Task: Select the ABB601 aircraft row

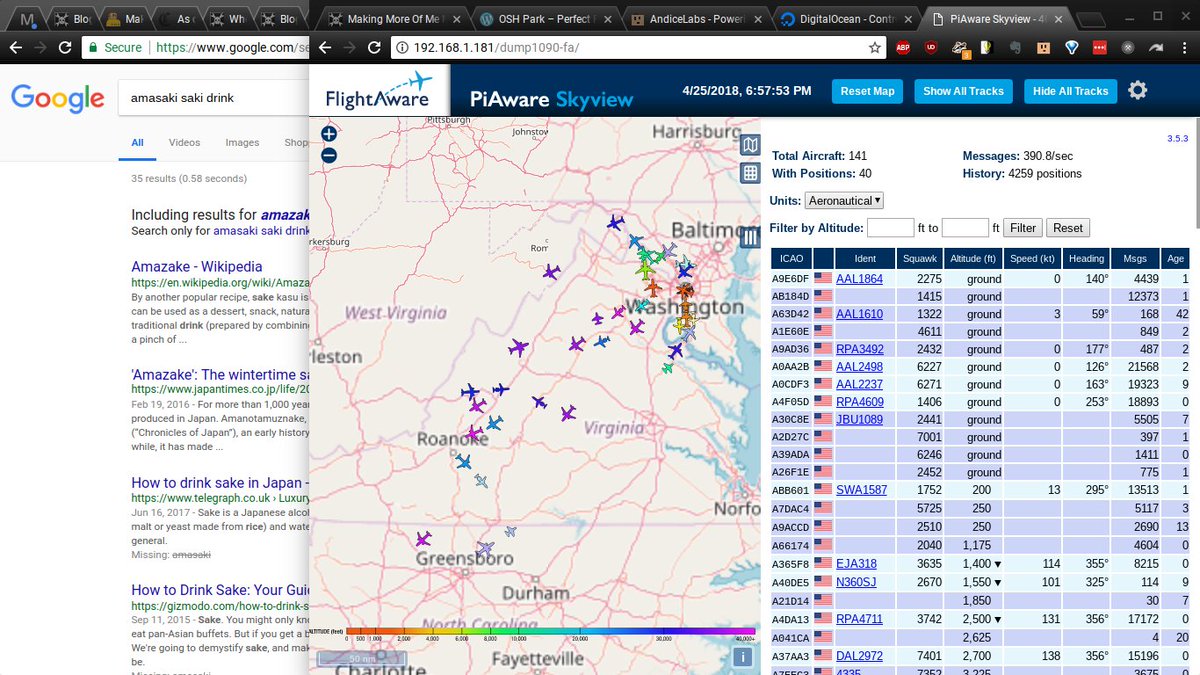Action: (981, 490)
